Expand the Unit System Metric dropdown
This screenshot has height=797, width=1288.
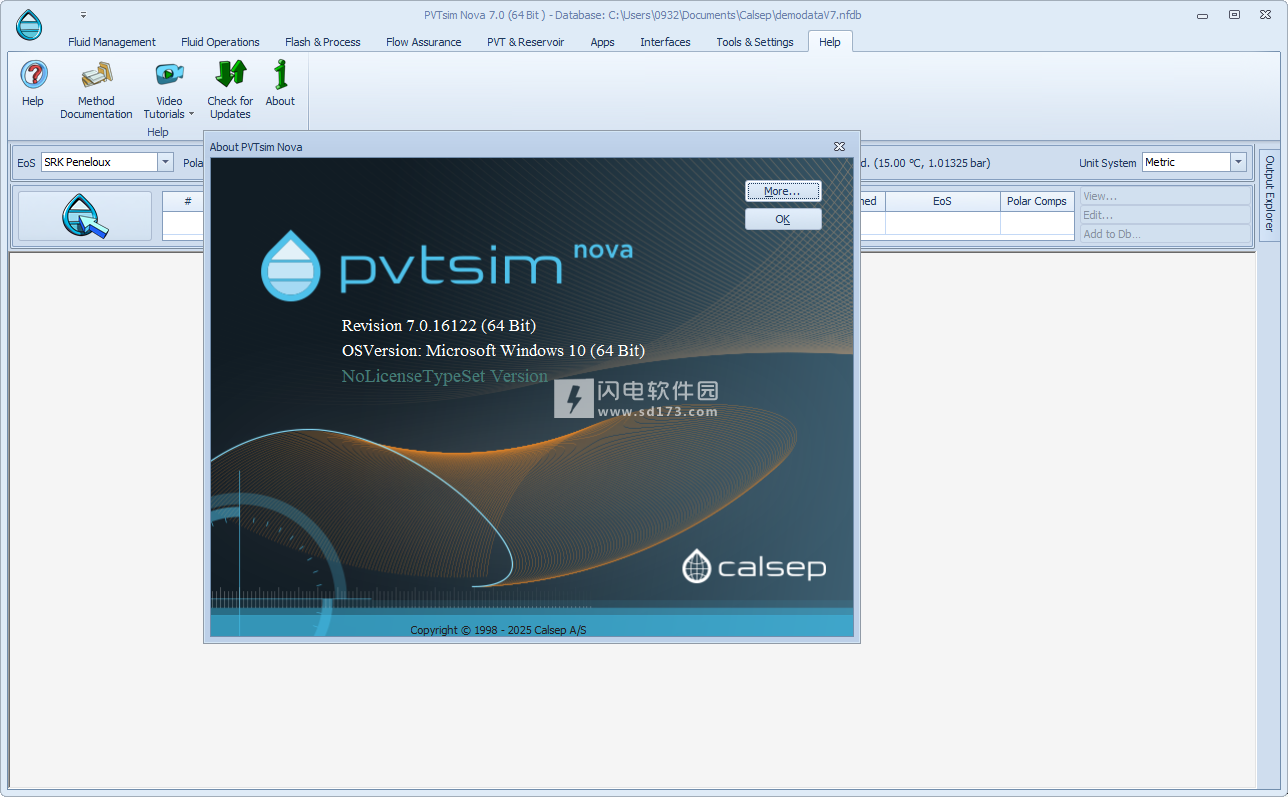1238,162
